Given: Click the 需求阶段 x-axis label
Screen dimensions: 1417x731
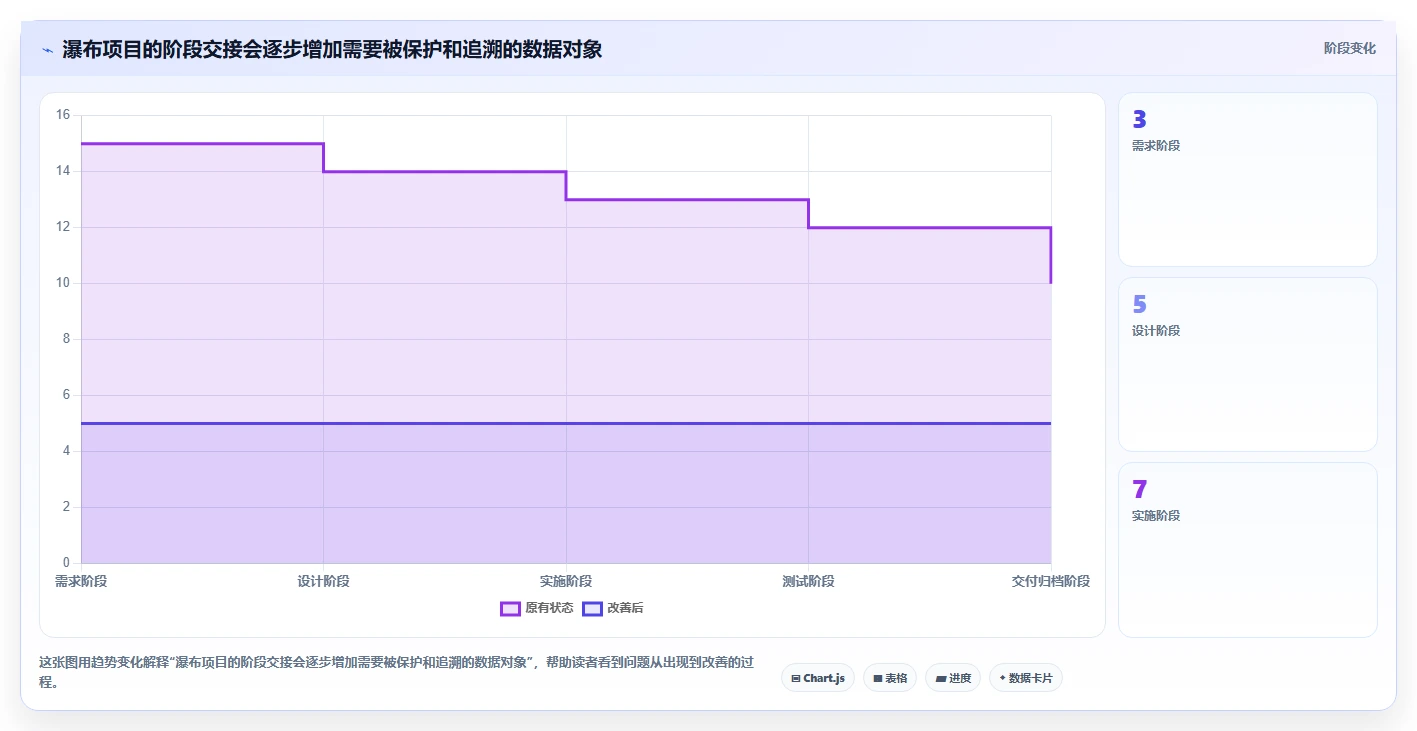Looking at the screenshot, I should pos(81,581).
